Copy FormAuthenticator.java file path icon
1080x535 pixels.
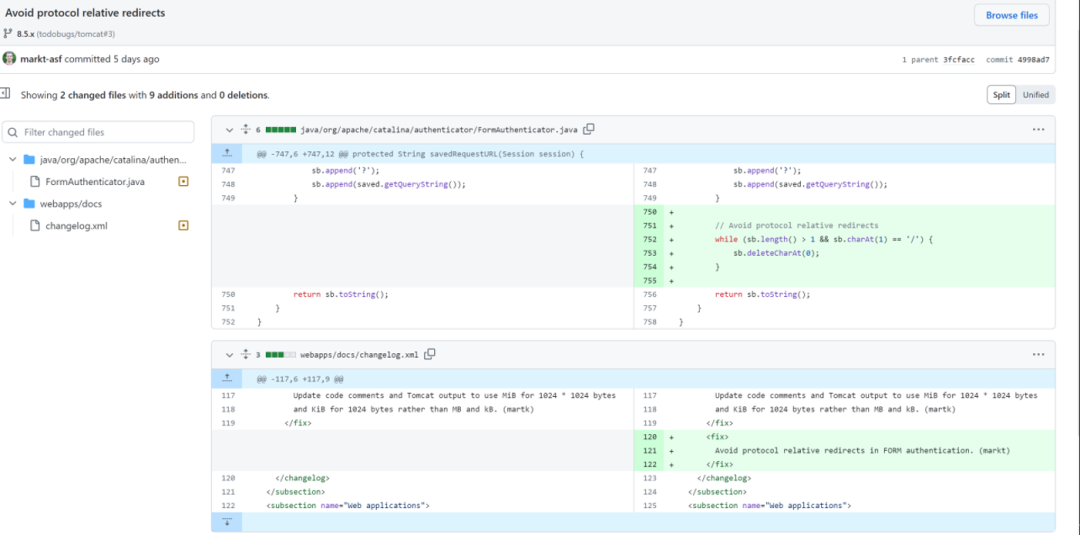589,129
